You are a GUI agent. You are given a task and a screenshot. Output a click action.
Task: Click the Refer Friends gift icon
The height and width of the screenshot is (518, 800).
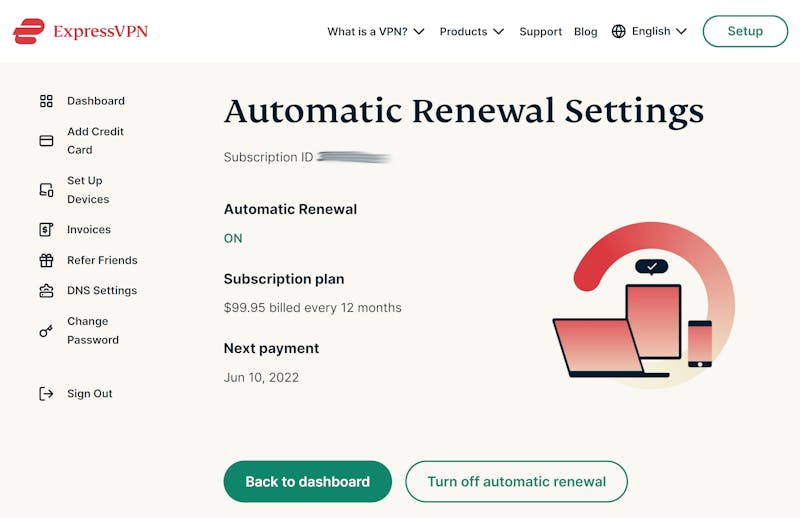pyautogui.click(x=46, y=260)
